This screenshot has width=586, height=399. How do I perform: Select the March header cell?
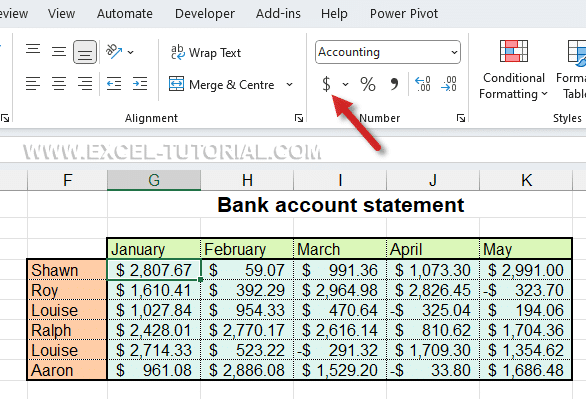[x=340, y=249]
